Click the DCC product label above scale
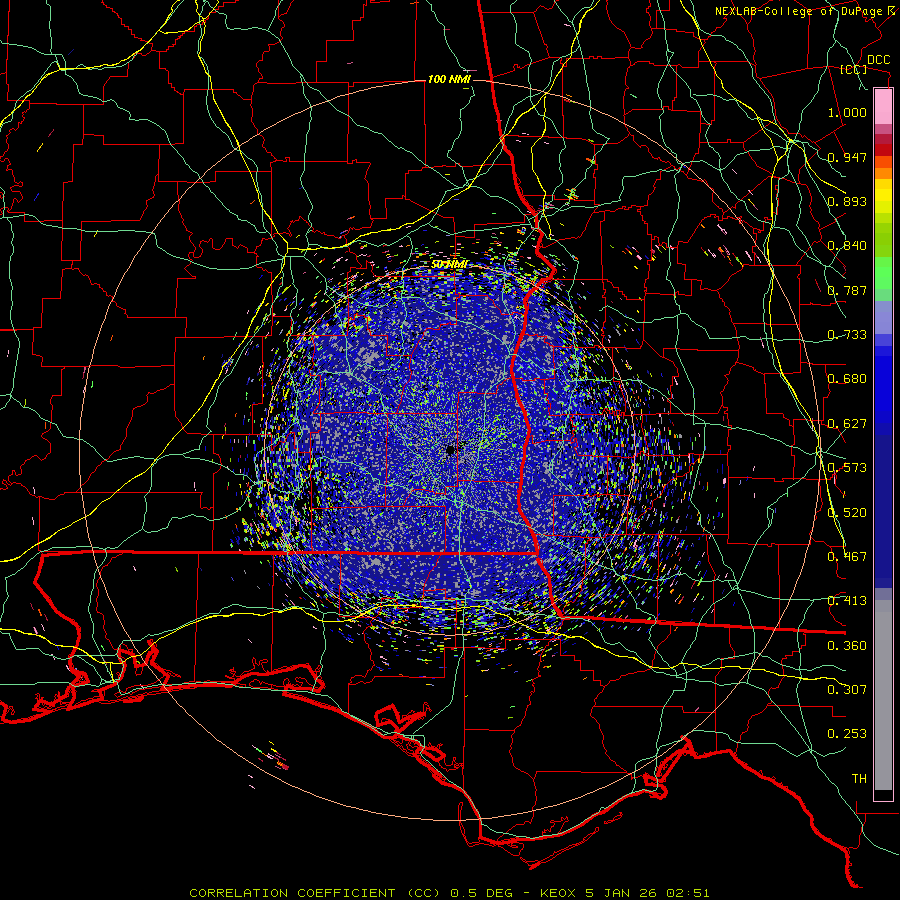This screenshot has width=900, height=900. pyautogui.click(x=878, y=60)
